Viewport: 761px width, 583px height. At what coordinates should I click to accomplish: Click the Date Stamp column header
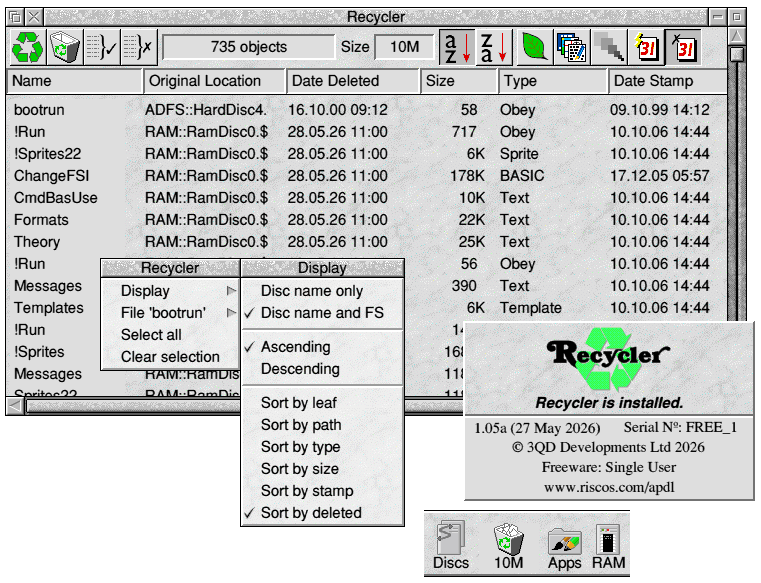[668, 81]
